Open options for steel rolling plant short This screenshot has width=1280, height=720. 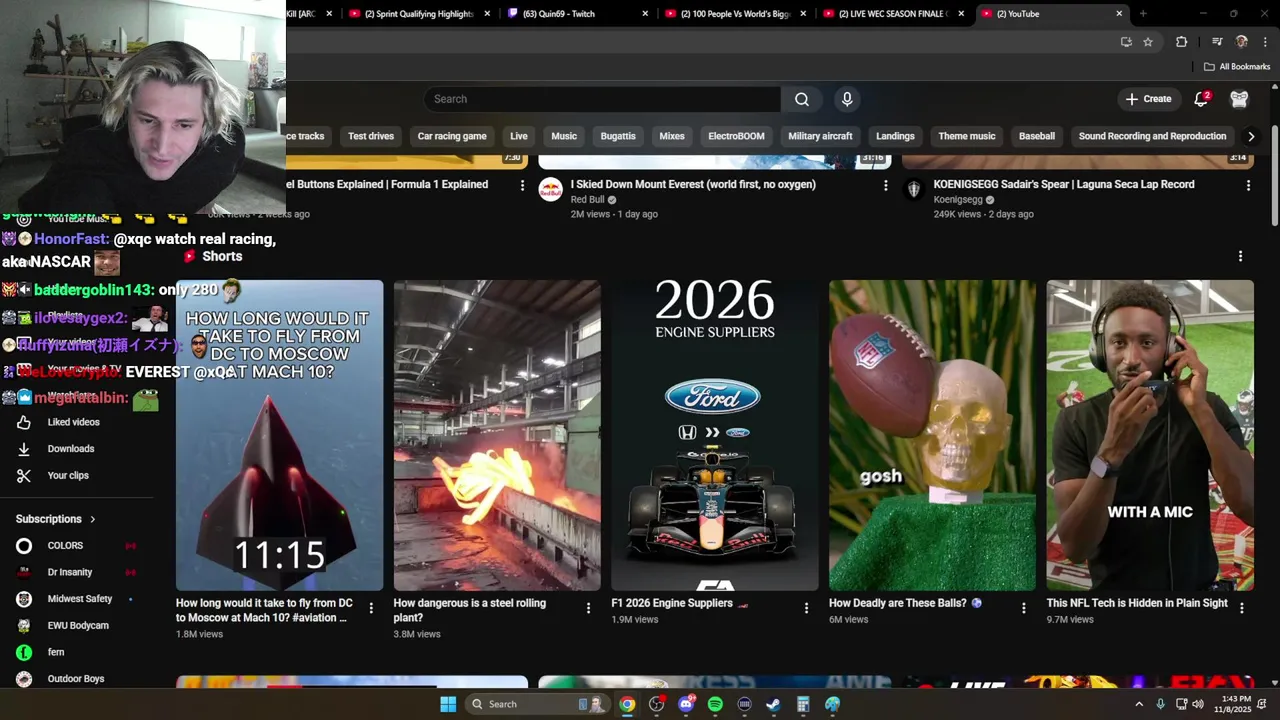click(x=588, y=608)
